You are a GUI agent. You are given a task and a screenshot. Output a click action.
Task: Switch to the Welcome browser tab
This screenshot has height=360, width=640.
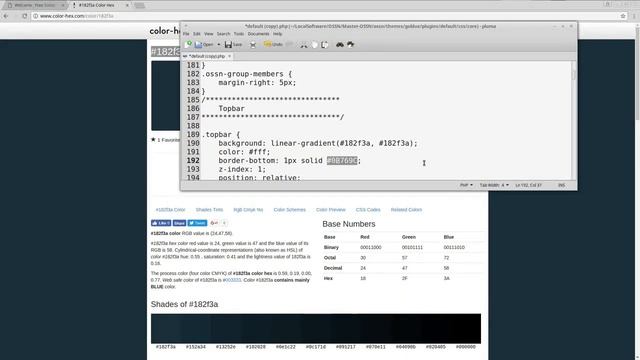coord(36,5)
